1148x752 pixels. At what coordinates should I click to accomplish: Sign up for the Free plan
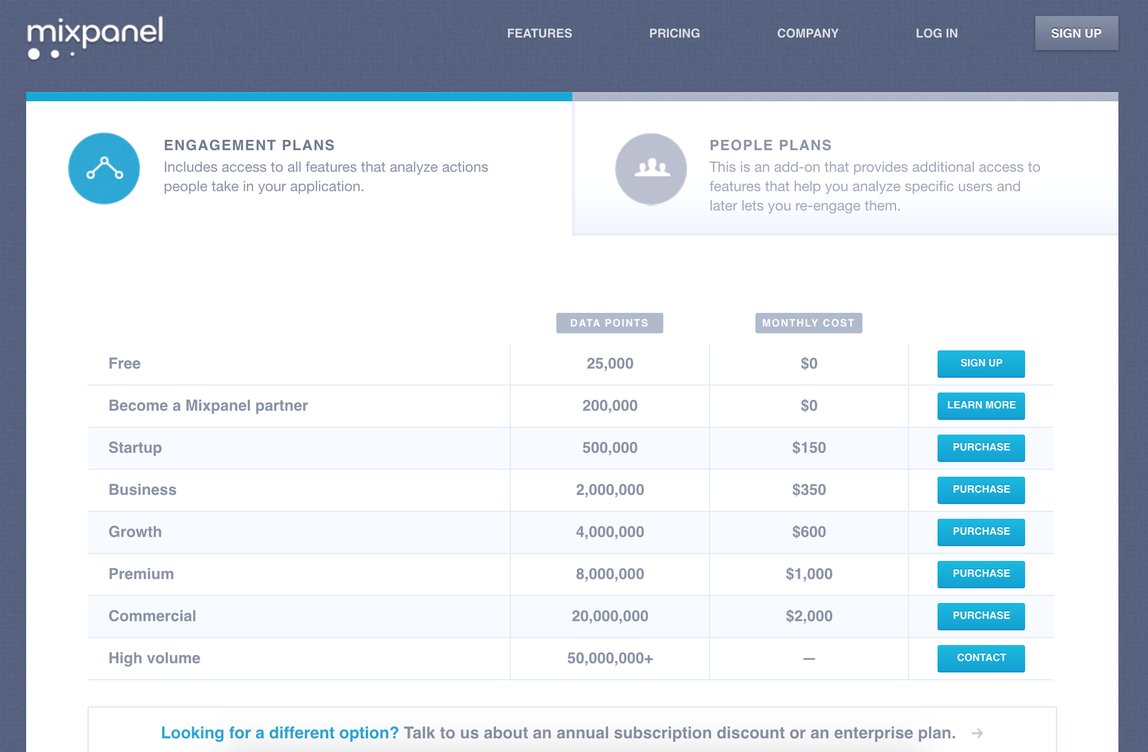(x=981, y=363)
